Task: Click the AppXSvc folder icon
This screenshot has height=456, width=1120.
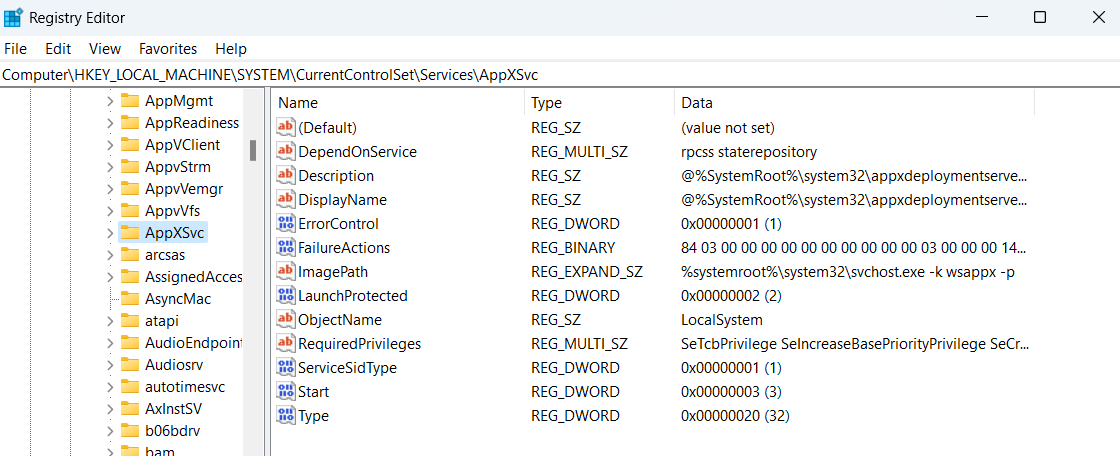Action: pyautogui.click(x=129, y=232)
